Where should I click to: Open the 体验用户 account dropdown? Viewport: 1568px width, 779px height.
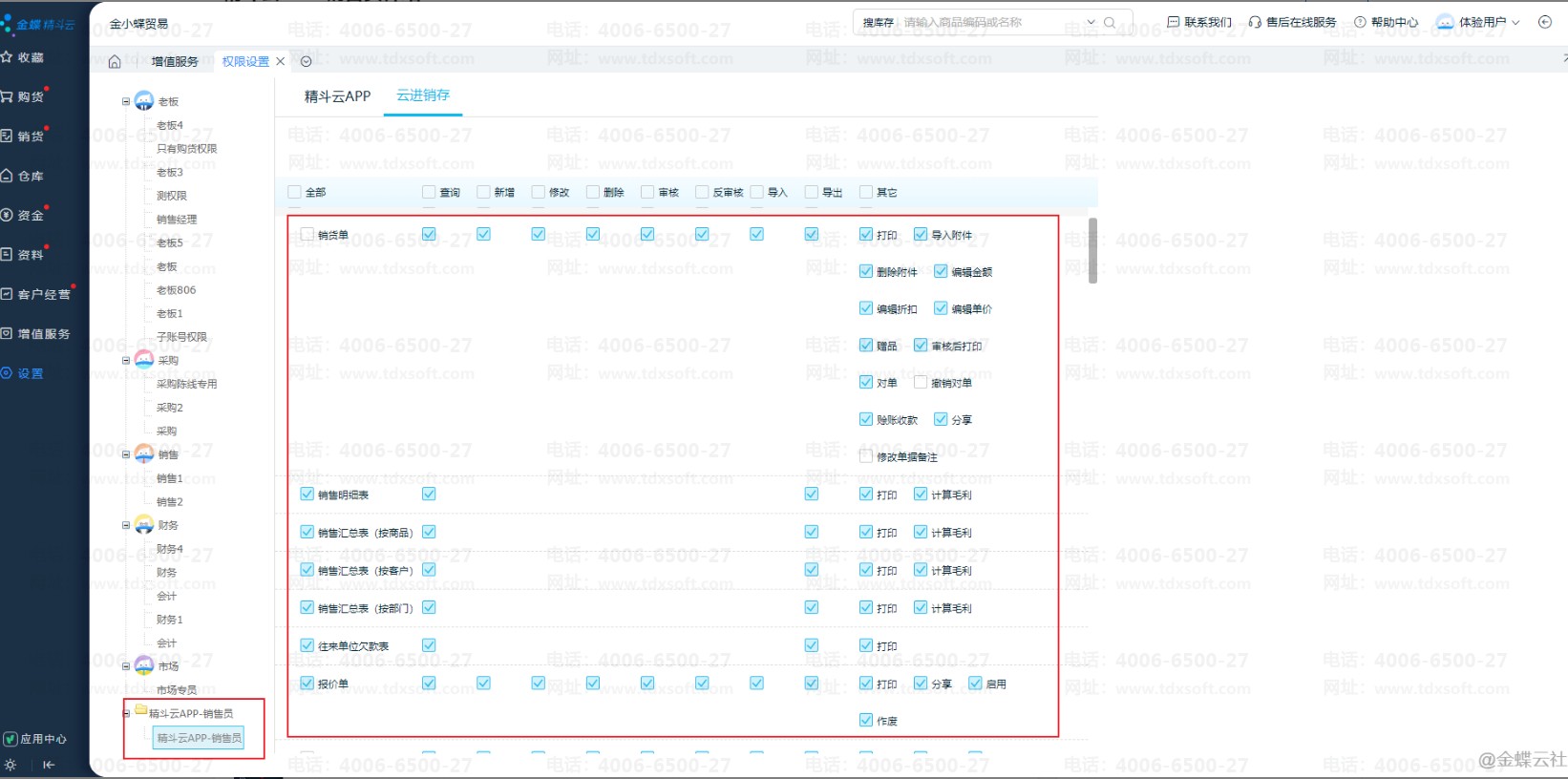[1477, 22]
